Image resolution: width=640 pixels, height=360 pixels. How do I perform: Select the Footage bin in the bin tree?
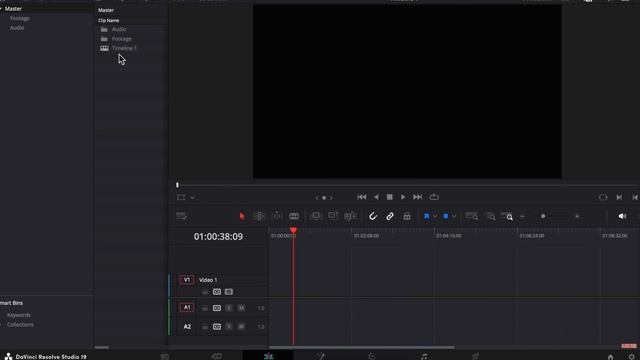point(20,18)
